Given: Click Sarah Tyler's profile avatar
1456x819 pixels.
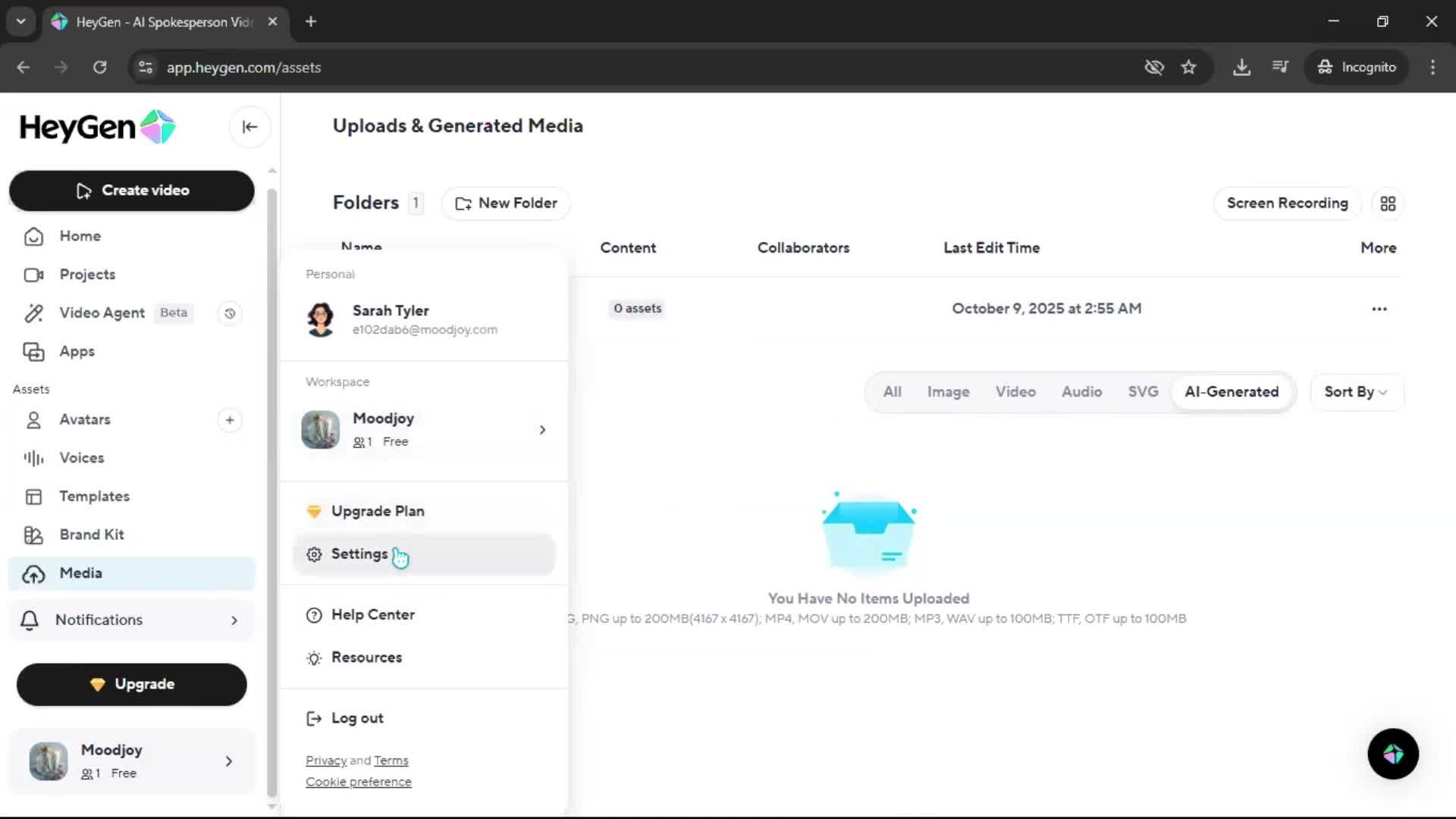Looking at the screenshot, I should (321, 319).
